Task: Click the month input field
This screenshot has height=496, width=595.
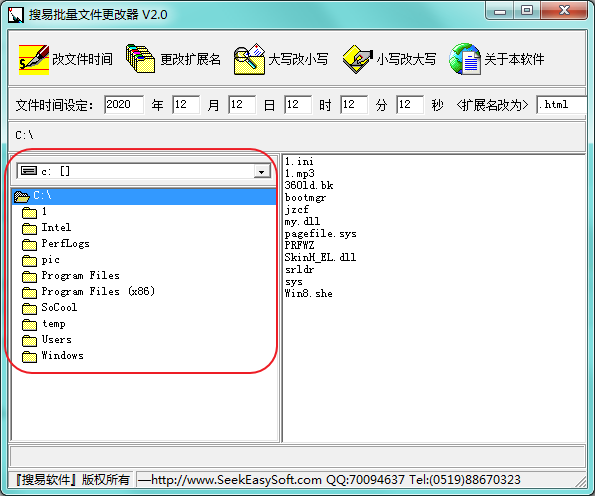Action: coord(186,104)
